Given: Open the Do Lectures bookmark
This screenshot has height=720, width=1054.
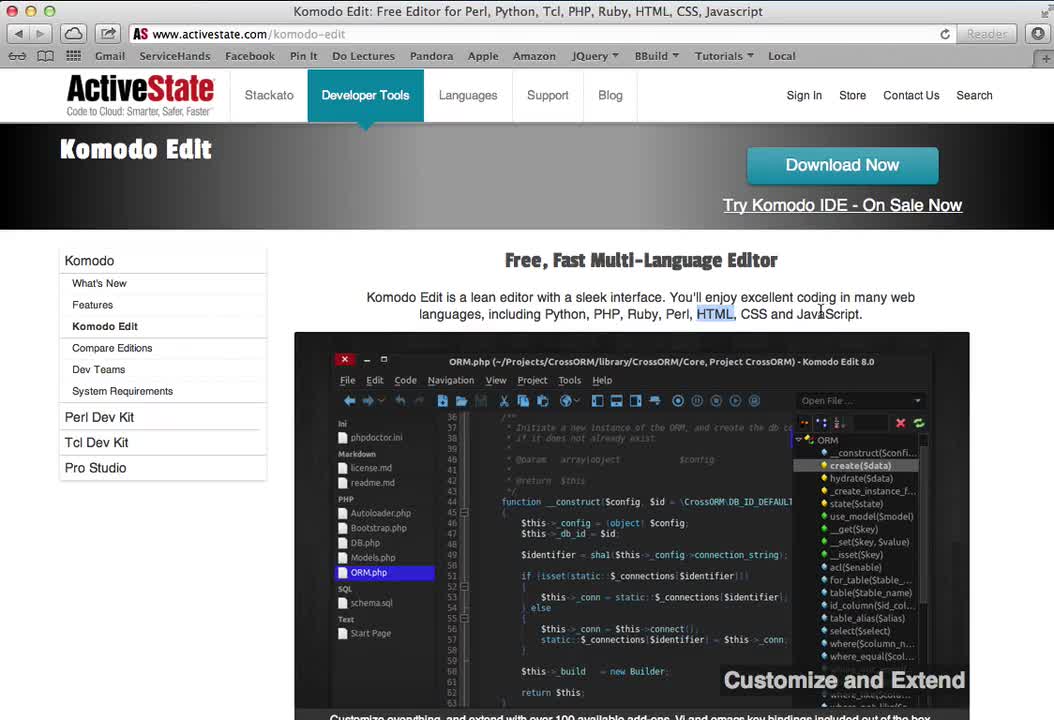Looking at the screenshot, I should pos(364,56).
